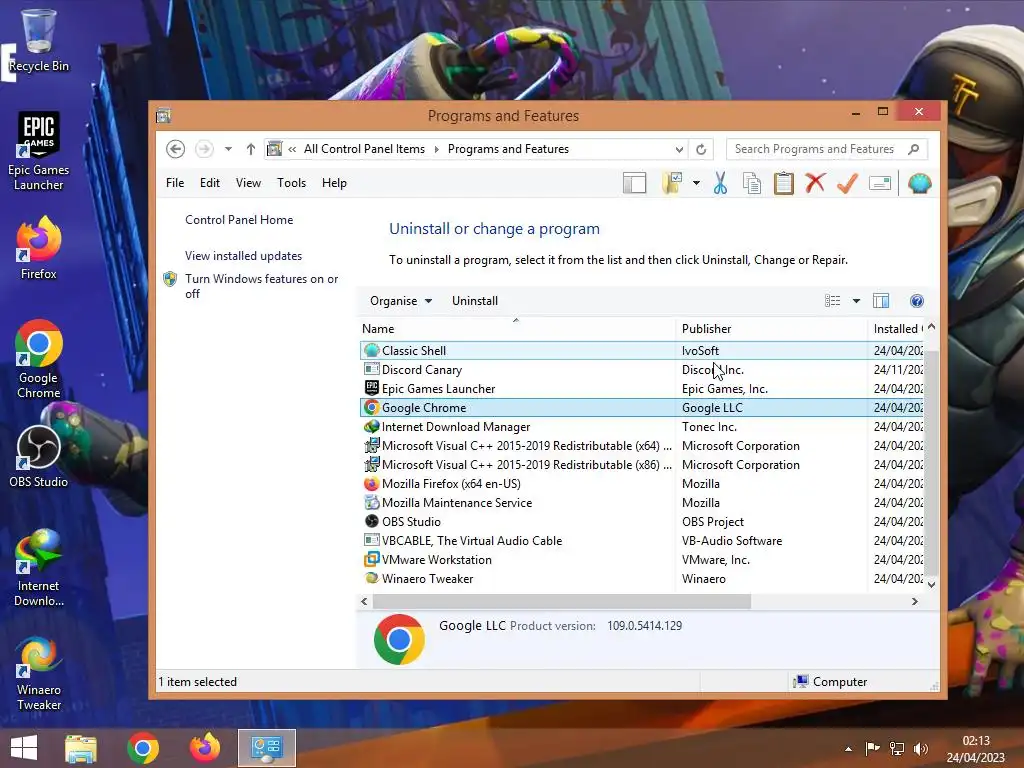
Task: Select Visual C++ 2015-2019 Redistributable (x64) row
Action: 641,445
